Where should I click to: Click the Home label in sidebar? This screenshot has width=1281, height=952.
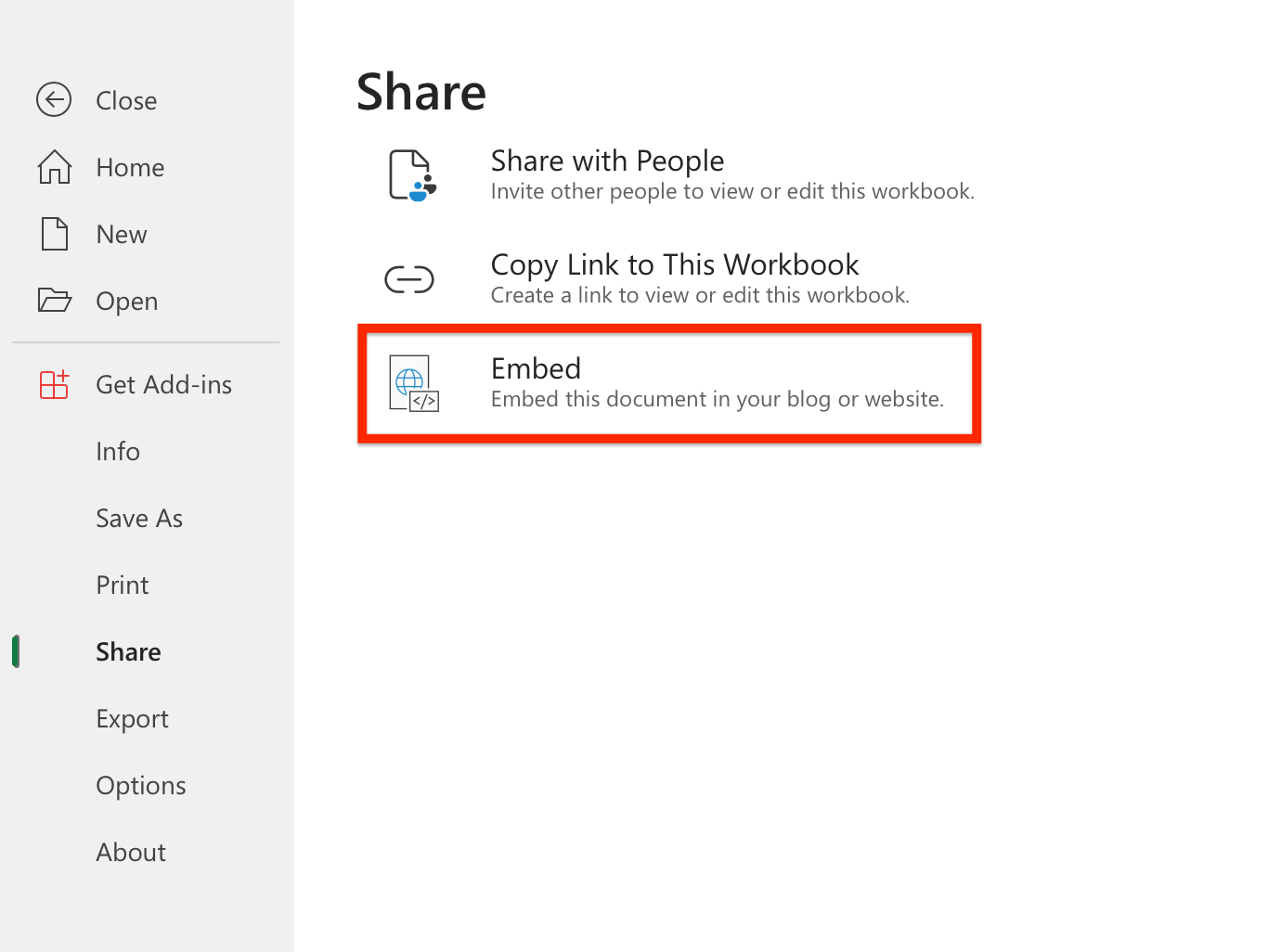click(130, 167)
